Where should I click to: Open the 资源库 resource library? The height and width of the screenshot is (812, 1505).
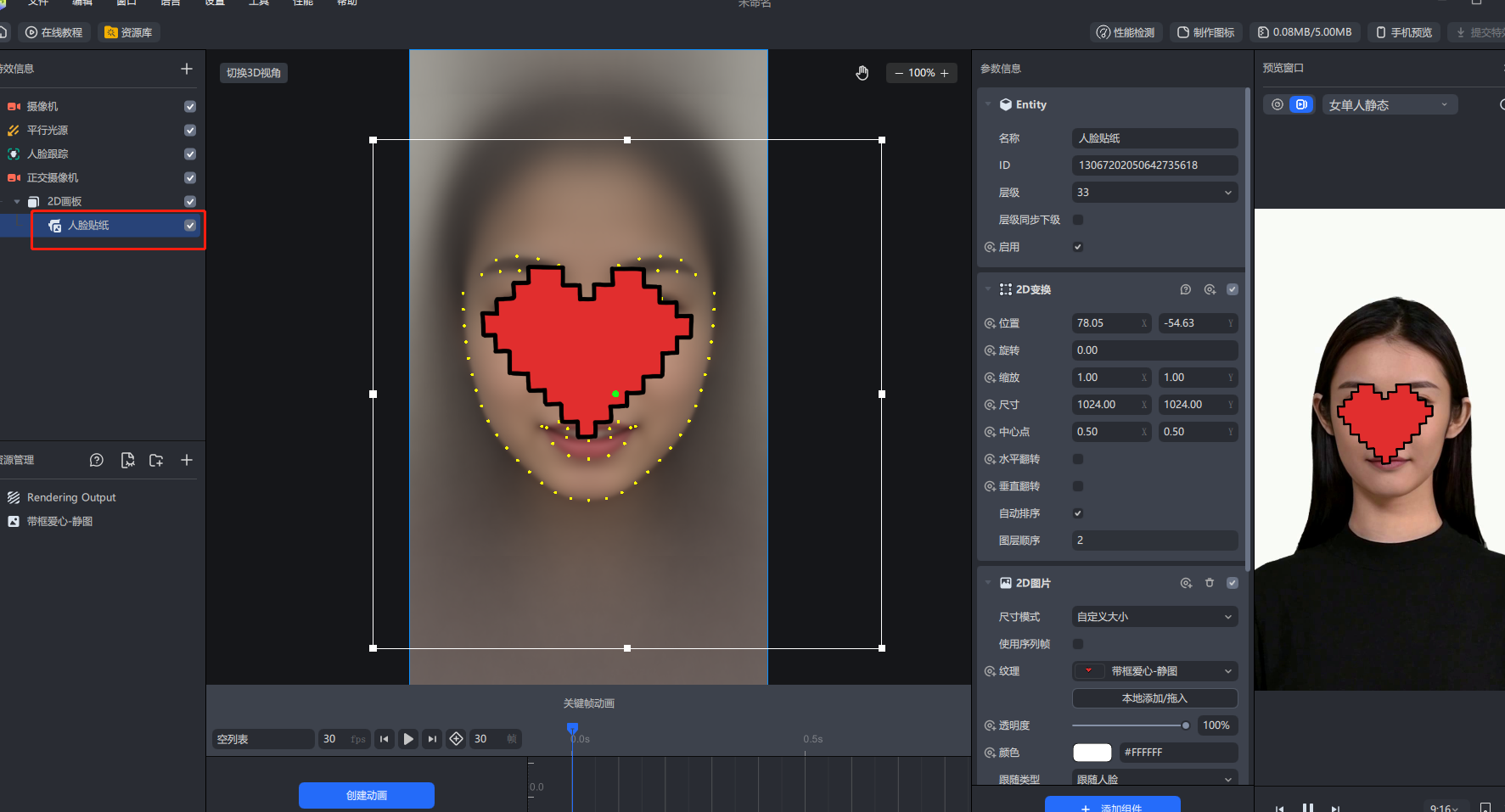coord(129,32)
